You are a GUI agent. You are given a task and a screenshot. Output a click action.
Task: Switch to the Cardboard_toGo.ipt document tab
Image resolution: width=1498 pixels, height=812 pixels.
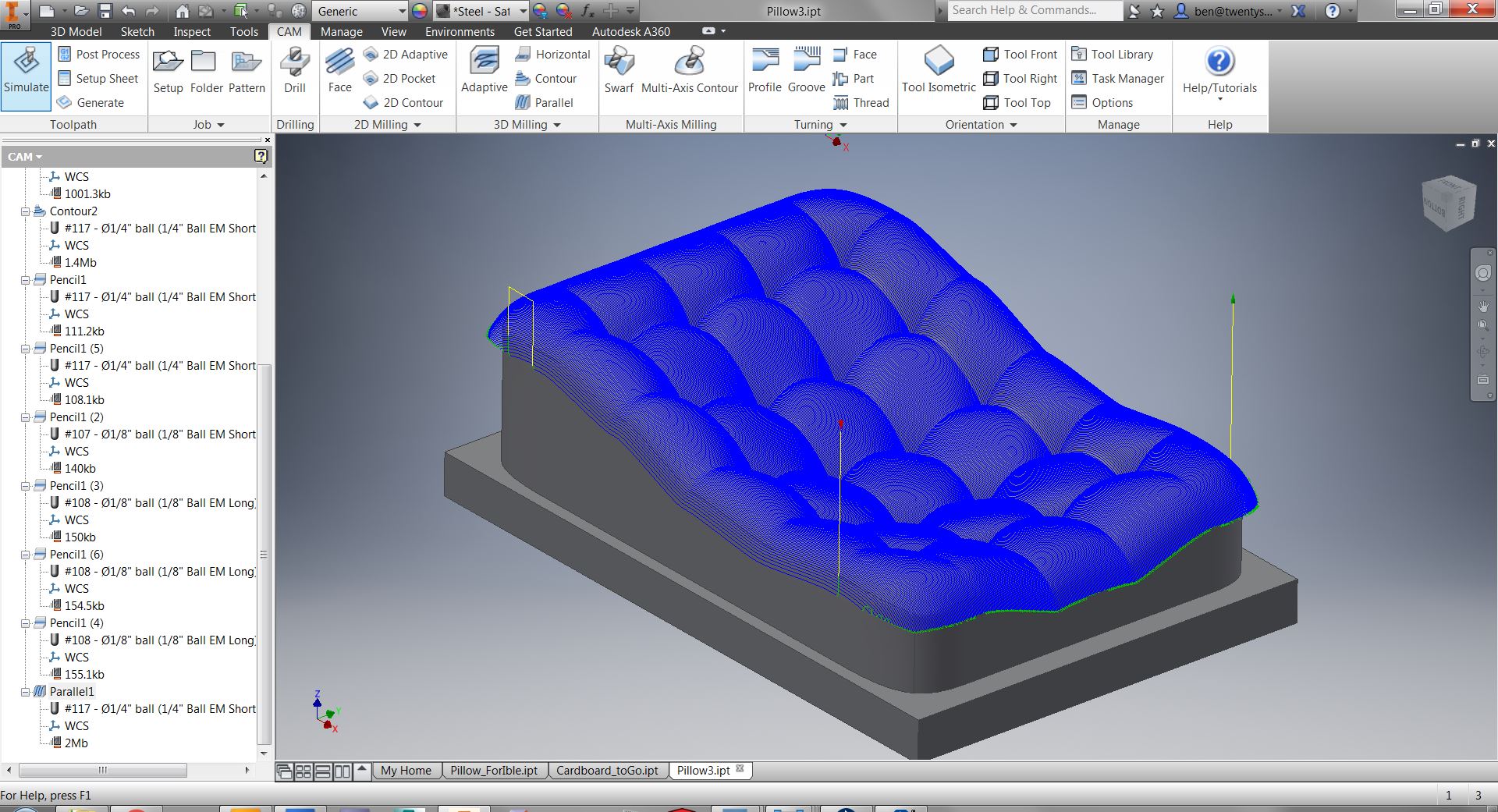(607, 771)
